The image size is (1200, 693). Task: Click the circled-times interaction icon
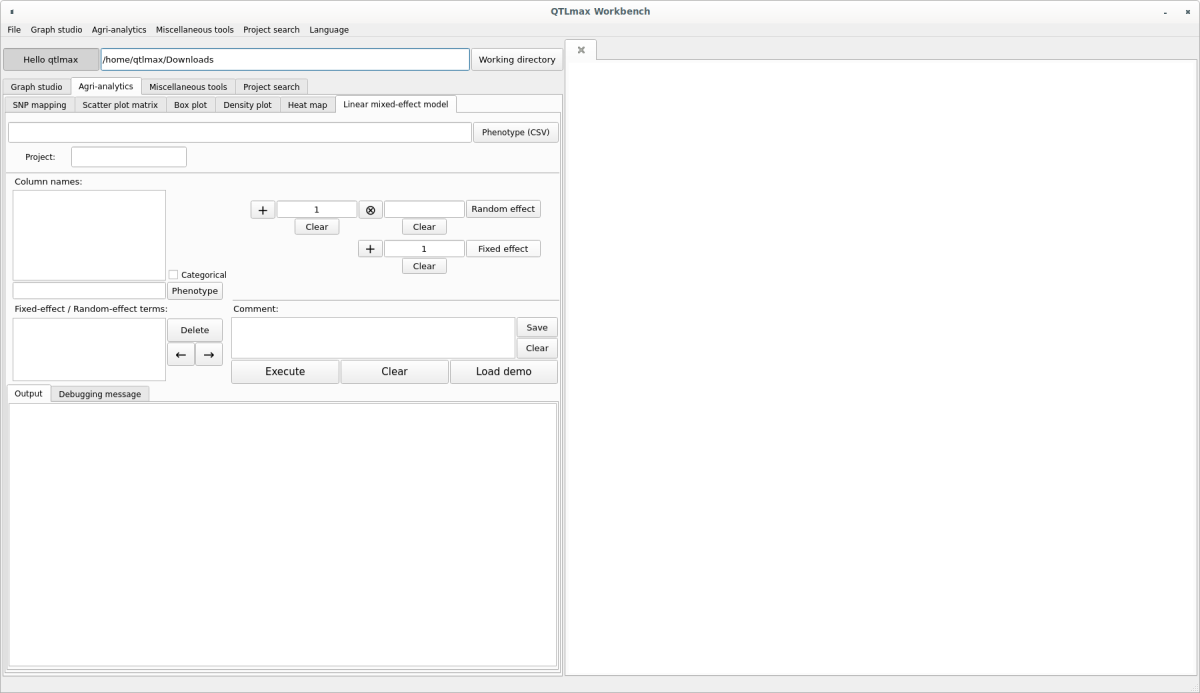click(x=370, y=210)
